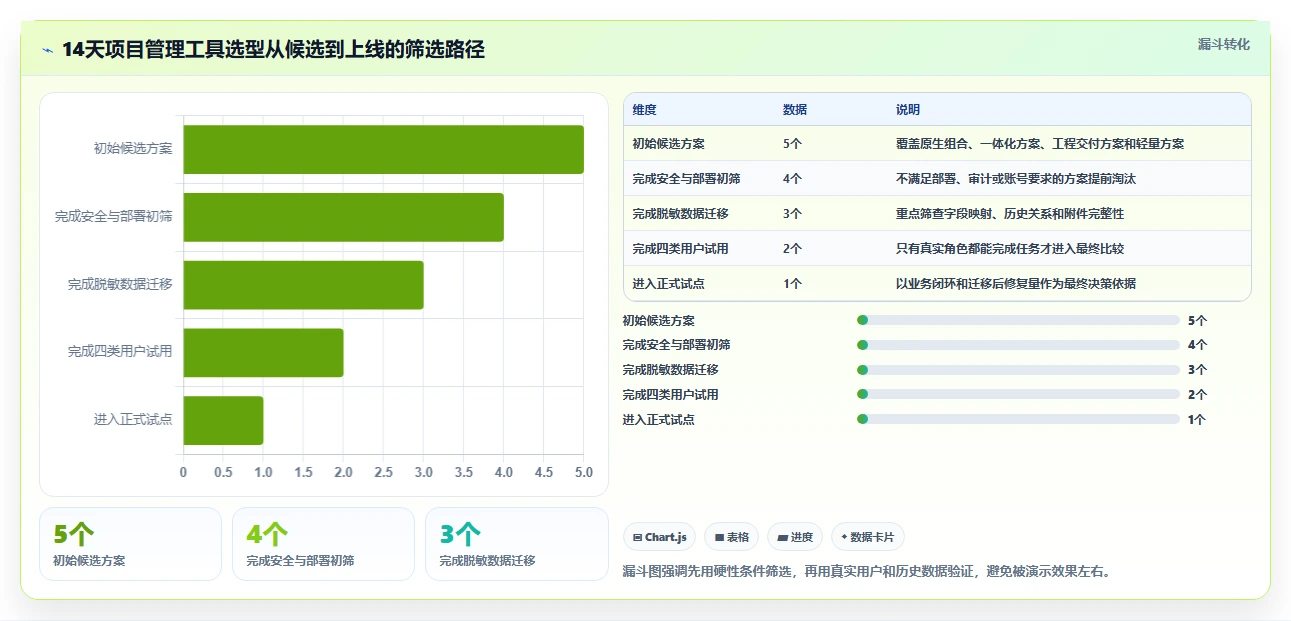Image resolution: width=1291 pixels, height=621 pixels.
Task: Click table cell 初始候选方案
Action: 668,144
